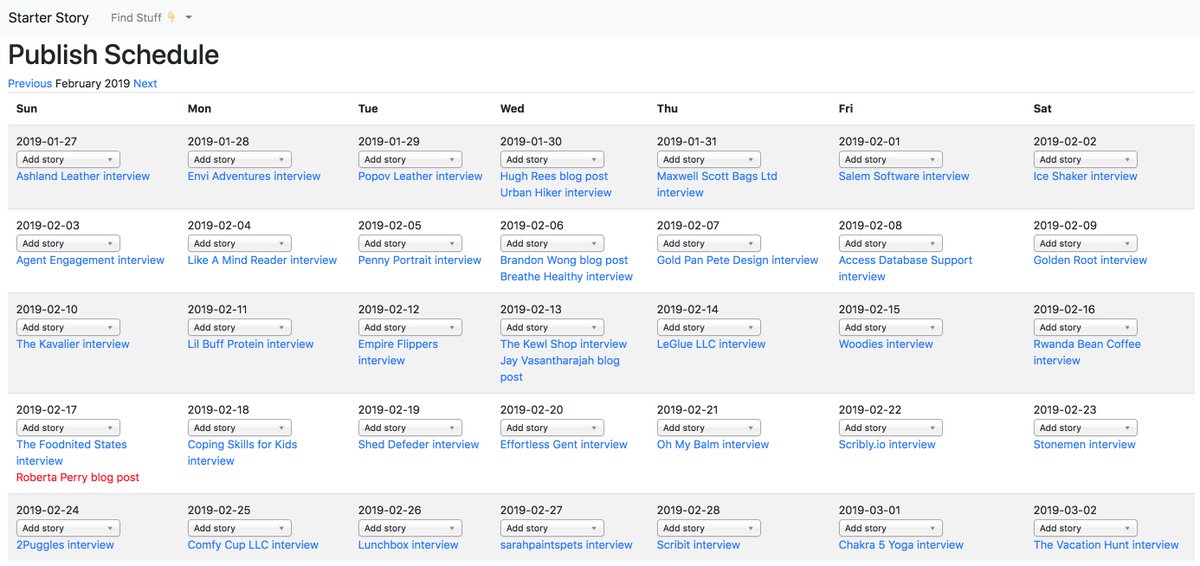Open The Vacation Hunt interview
The width and height of the screenshot is (1200, 566).
[1106, 545]
